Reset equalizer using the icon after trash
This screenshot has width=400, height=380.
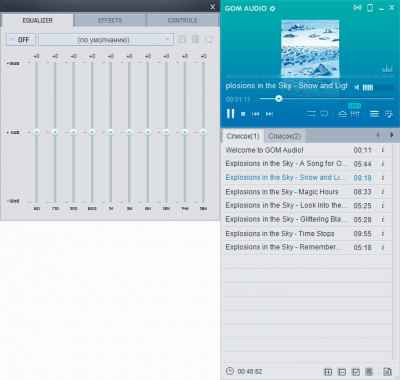[x=209, y=40]
